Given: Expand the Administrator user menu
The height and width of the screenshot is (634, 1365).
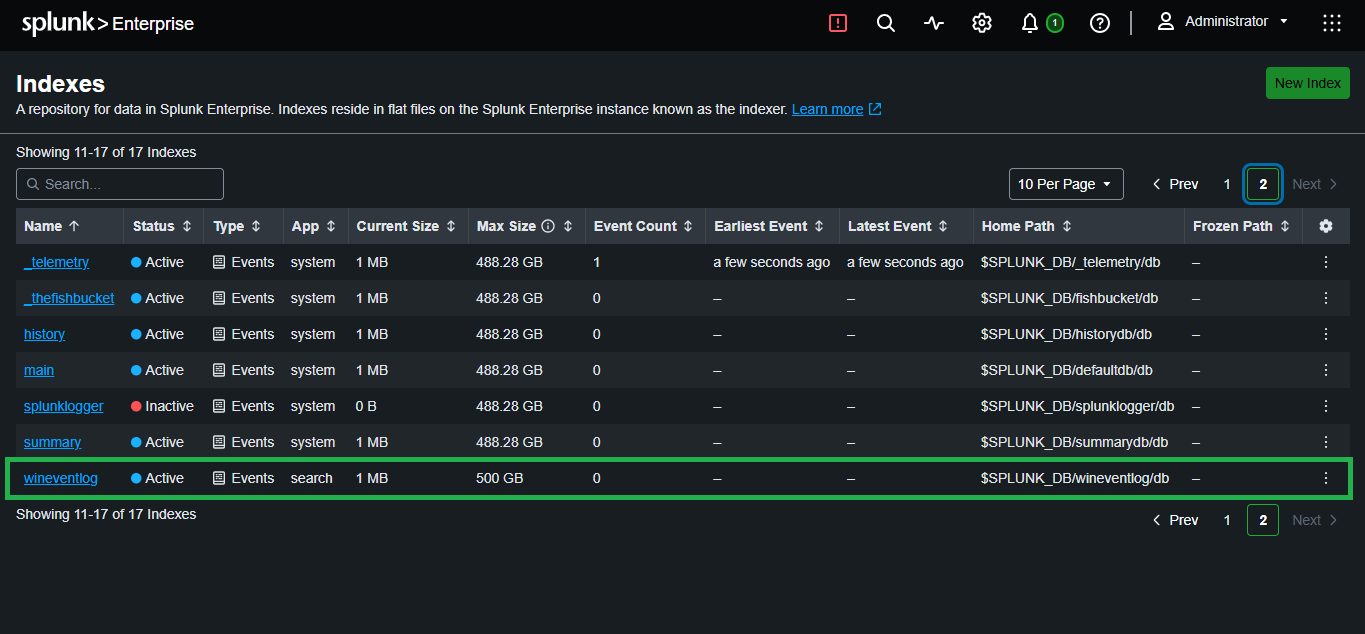Looking at the screenshot, I should click(1223, 22).
